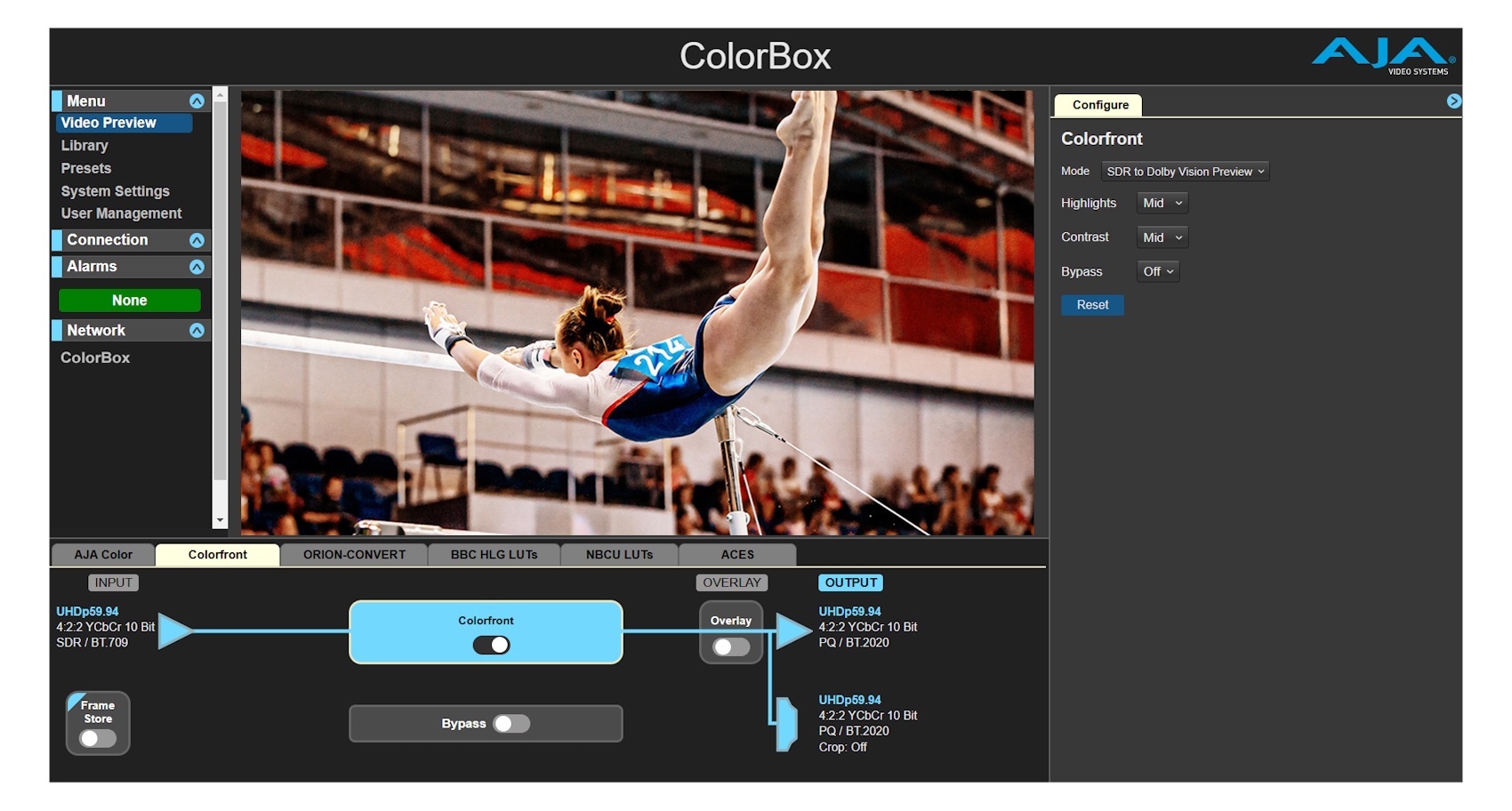Select the Configure tab
The width and height of the screenshot is (1512, 811).
1099,105
